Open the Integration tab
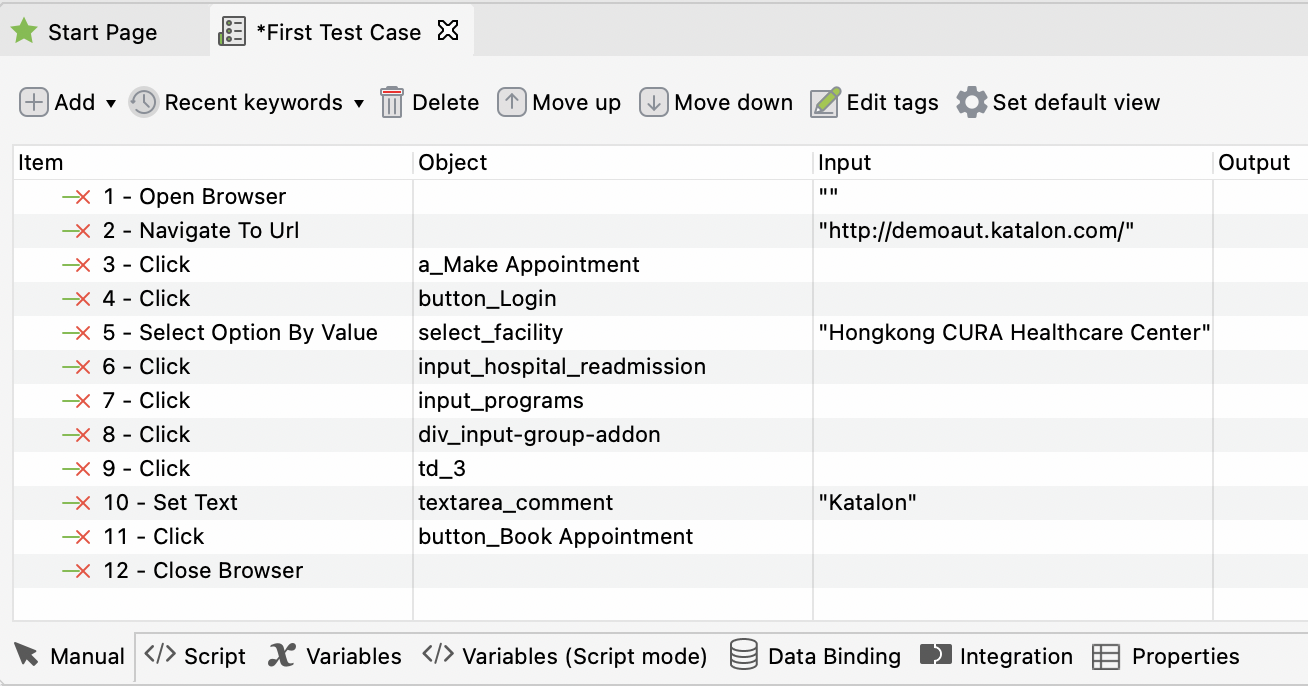The width and height of the screenshot is (1308, 686). coord(996,656)
